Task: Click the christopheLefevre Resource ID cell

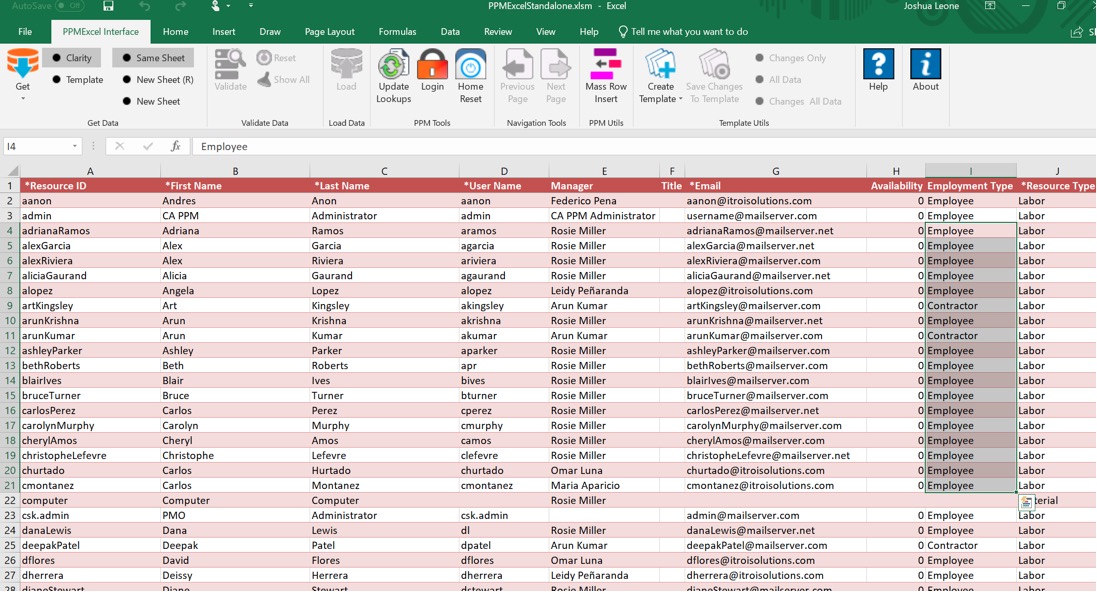Action: tap(90, 455)
